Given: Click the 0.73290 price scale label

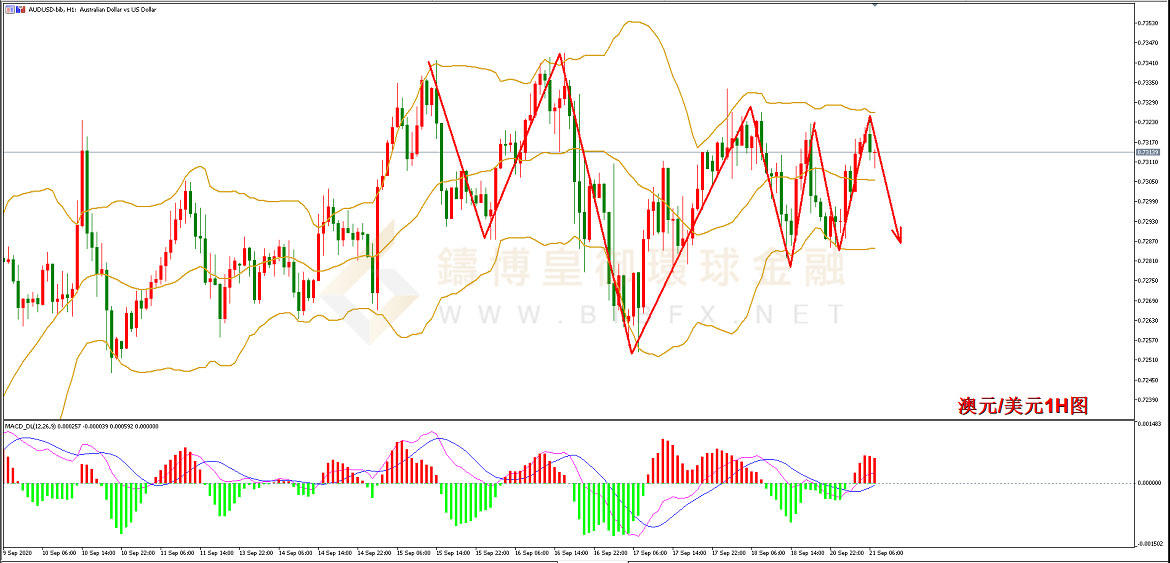Looking at the screenshot, I should click(1150, 102).
